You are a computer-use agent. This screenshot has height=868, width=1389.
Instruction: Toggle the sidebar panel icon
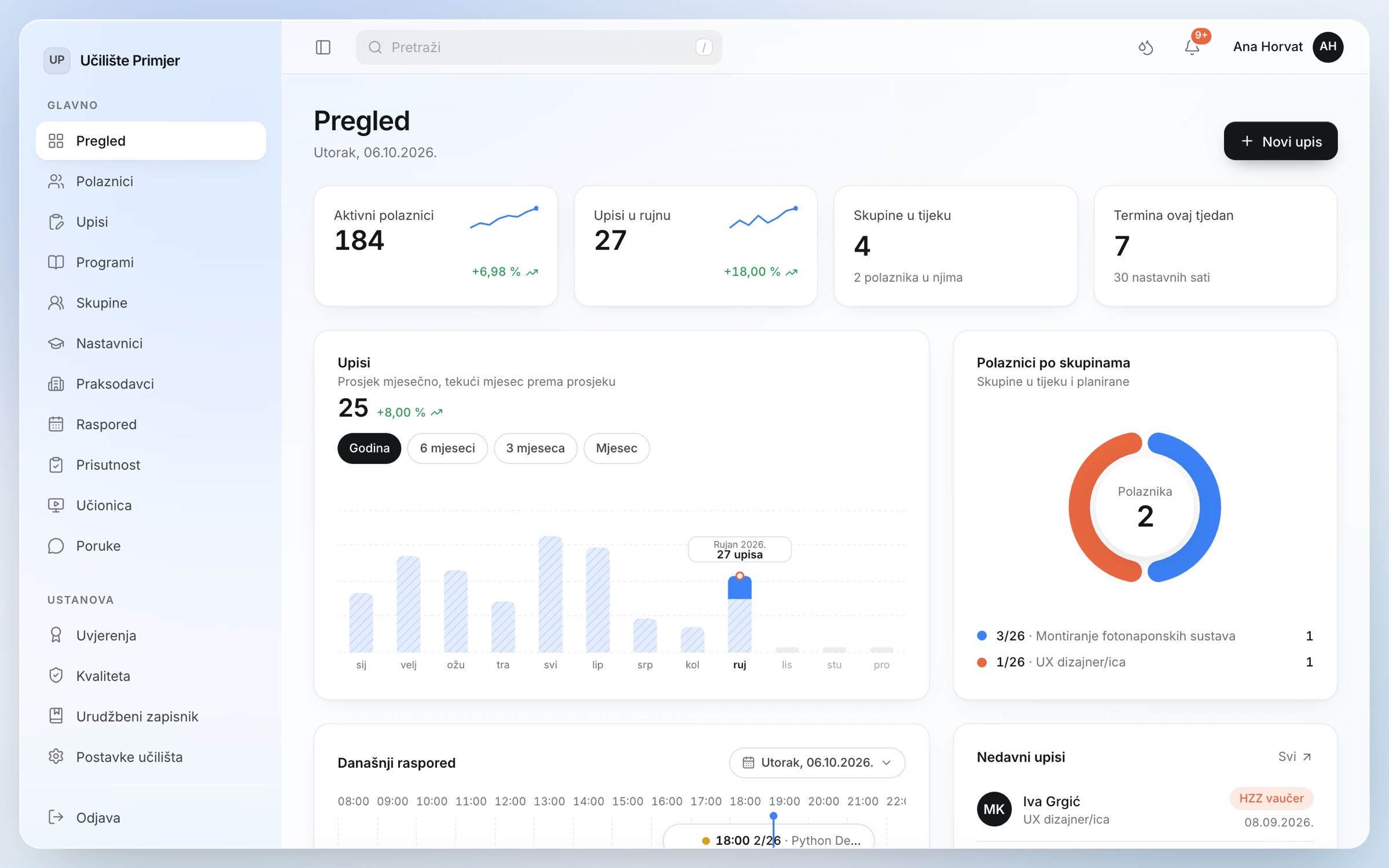[x=323, y=47]
